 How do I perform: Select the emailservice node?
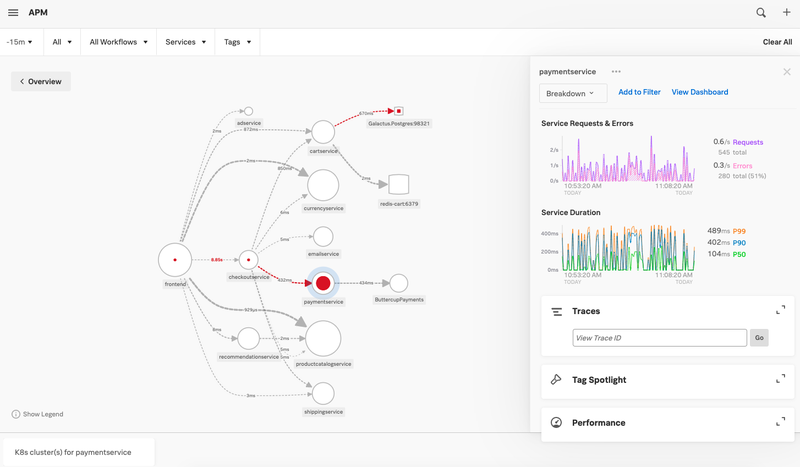(323, 237)
